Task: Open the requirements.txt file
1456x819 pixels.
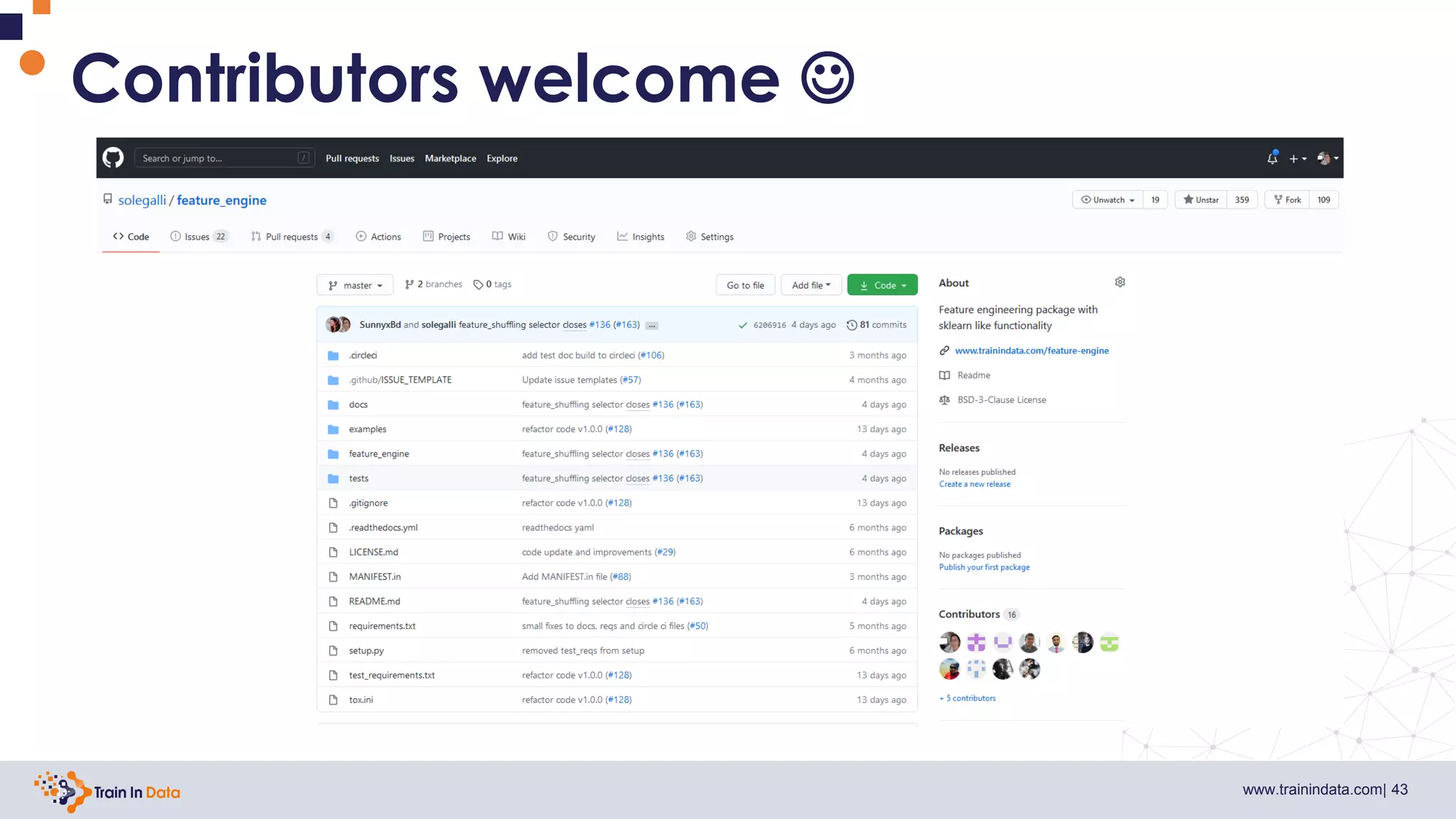Action: pyautogui.click(x=382, y=626)
